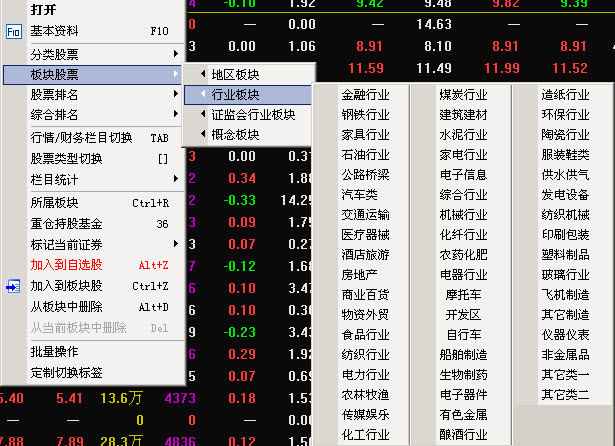The height and width of the screenshot is (446, 615).
Task: Open 医疗器械 sector
Action: [365, 235]
